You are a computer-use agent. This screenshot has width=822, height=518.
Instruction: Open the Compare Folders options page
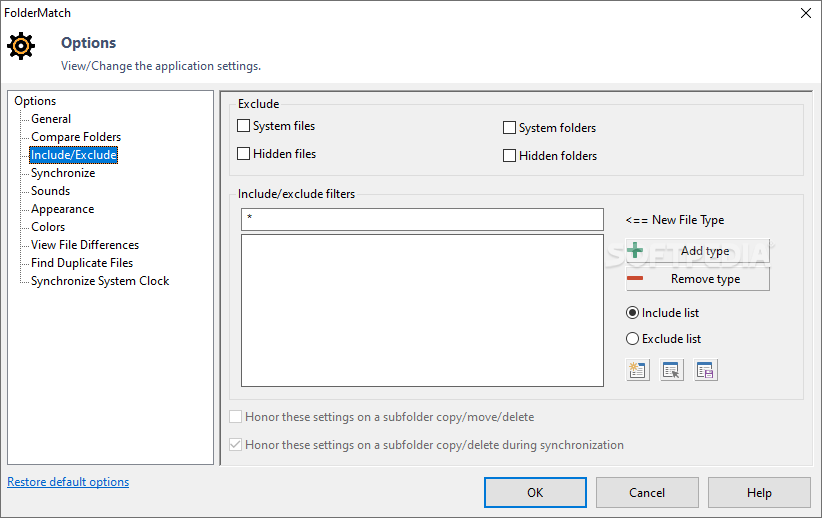point(76,137)
